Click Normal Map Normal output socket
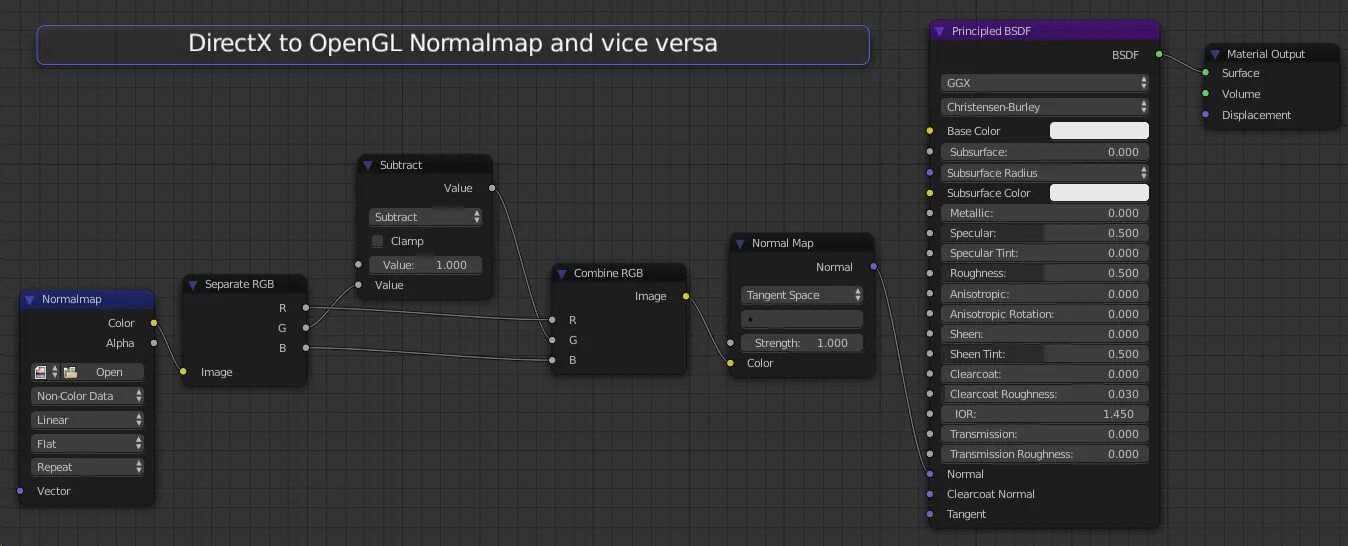1348x546 pixels. tap(874, 267)
